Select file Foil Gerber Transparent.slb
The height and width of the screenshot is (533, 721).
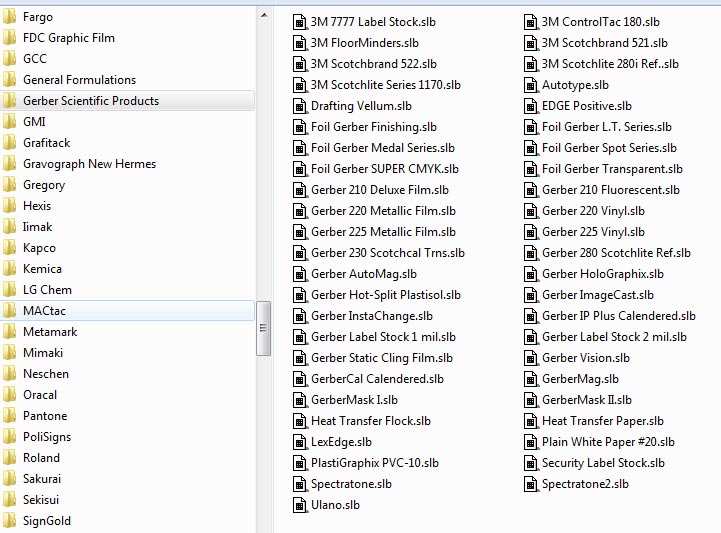point(612,169)
